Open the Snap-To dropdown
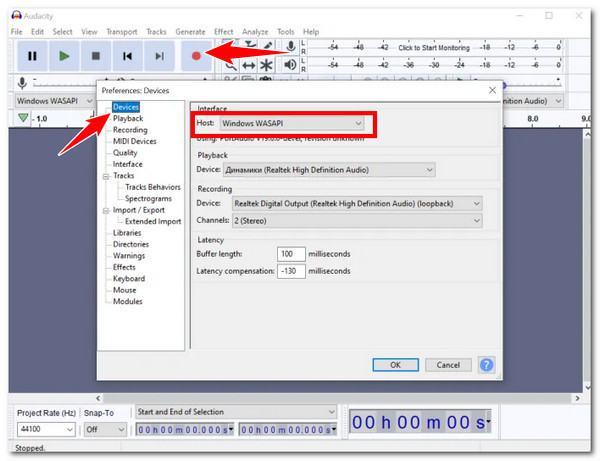 [105, 429]
